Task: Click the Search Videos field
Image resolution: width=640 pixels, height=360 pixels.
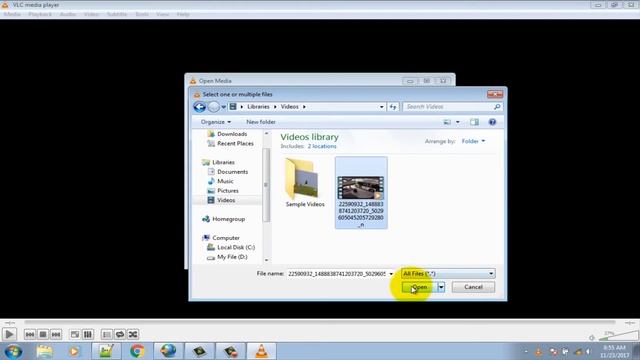Action: (448, 107)
